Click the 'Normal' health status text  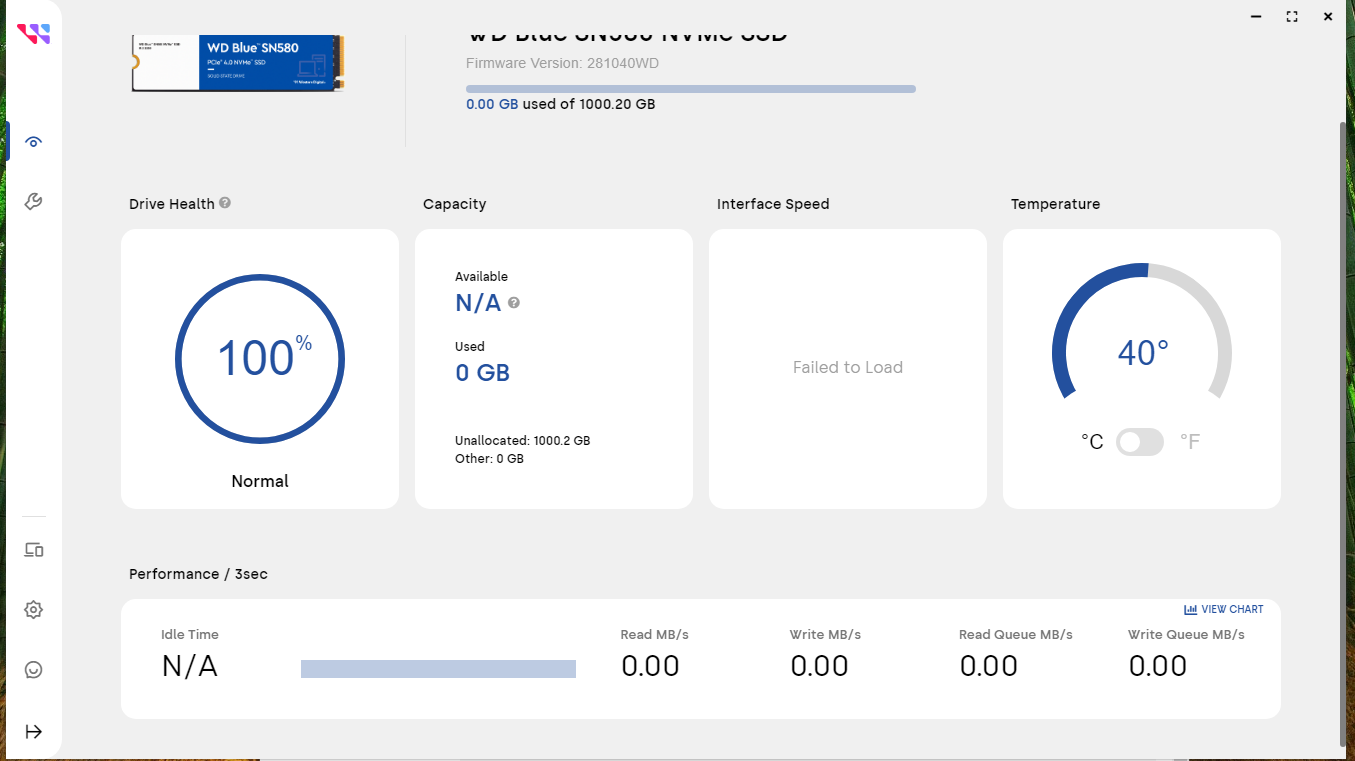(260, 481)
